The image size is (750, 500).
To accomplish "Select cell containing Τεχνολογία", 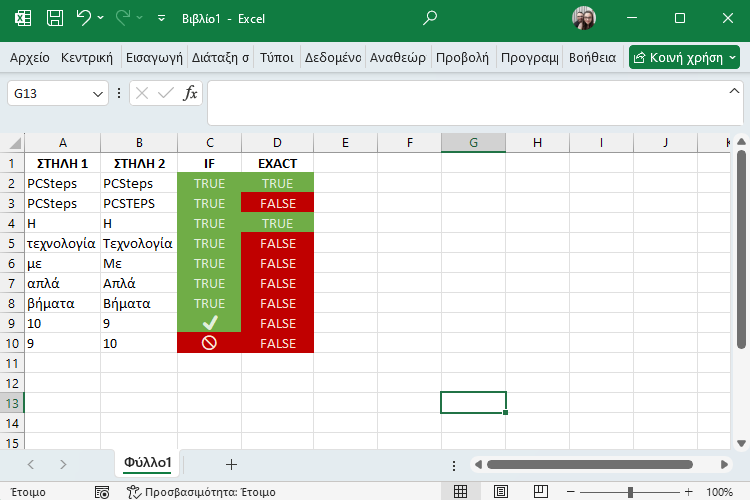I will coord(139,244).
